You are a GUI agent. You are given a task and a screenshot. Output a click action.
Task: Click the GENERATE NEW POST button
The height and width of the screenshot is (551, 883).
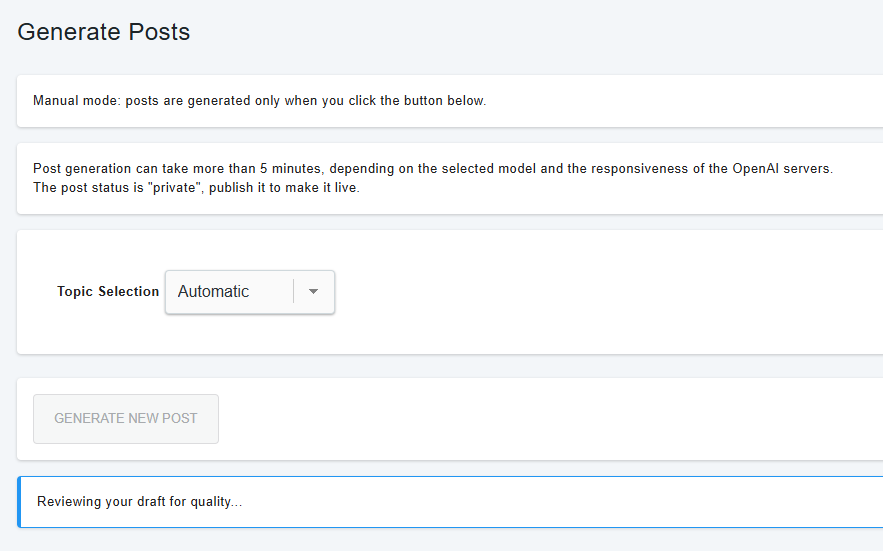click(126, 419)
